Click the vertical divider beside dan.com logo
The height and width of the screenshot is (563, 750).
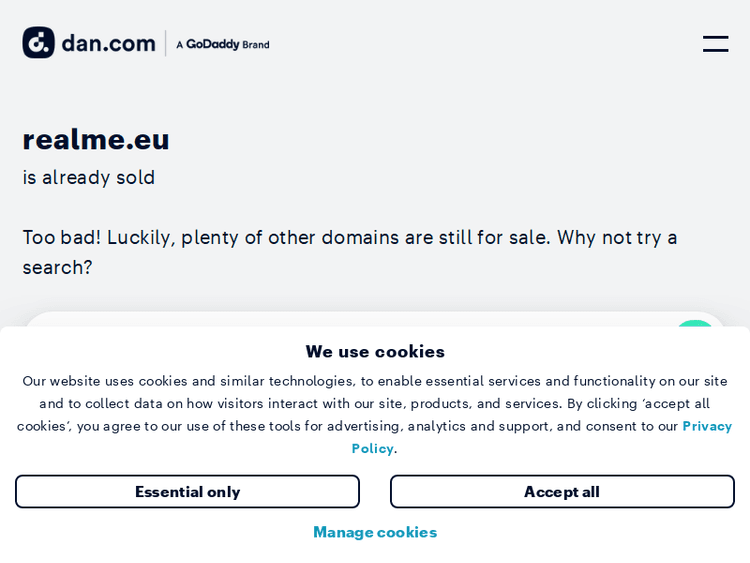(x=165, y=44)
